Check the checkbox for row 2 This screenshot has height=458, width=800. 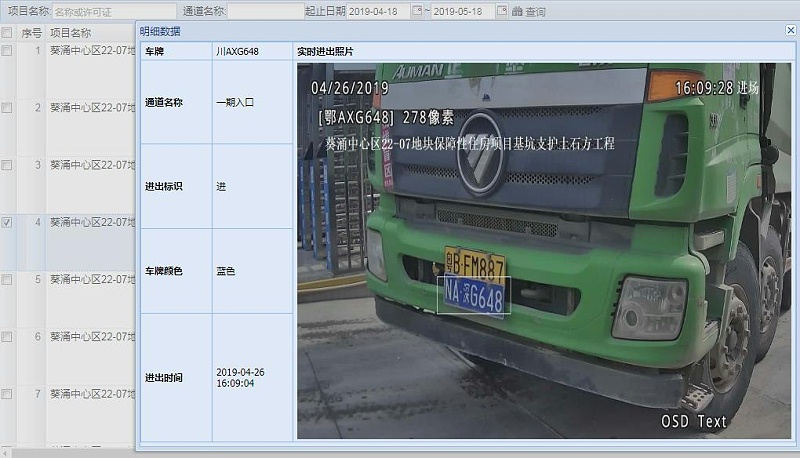(x=7, y=108)
